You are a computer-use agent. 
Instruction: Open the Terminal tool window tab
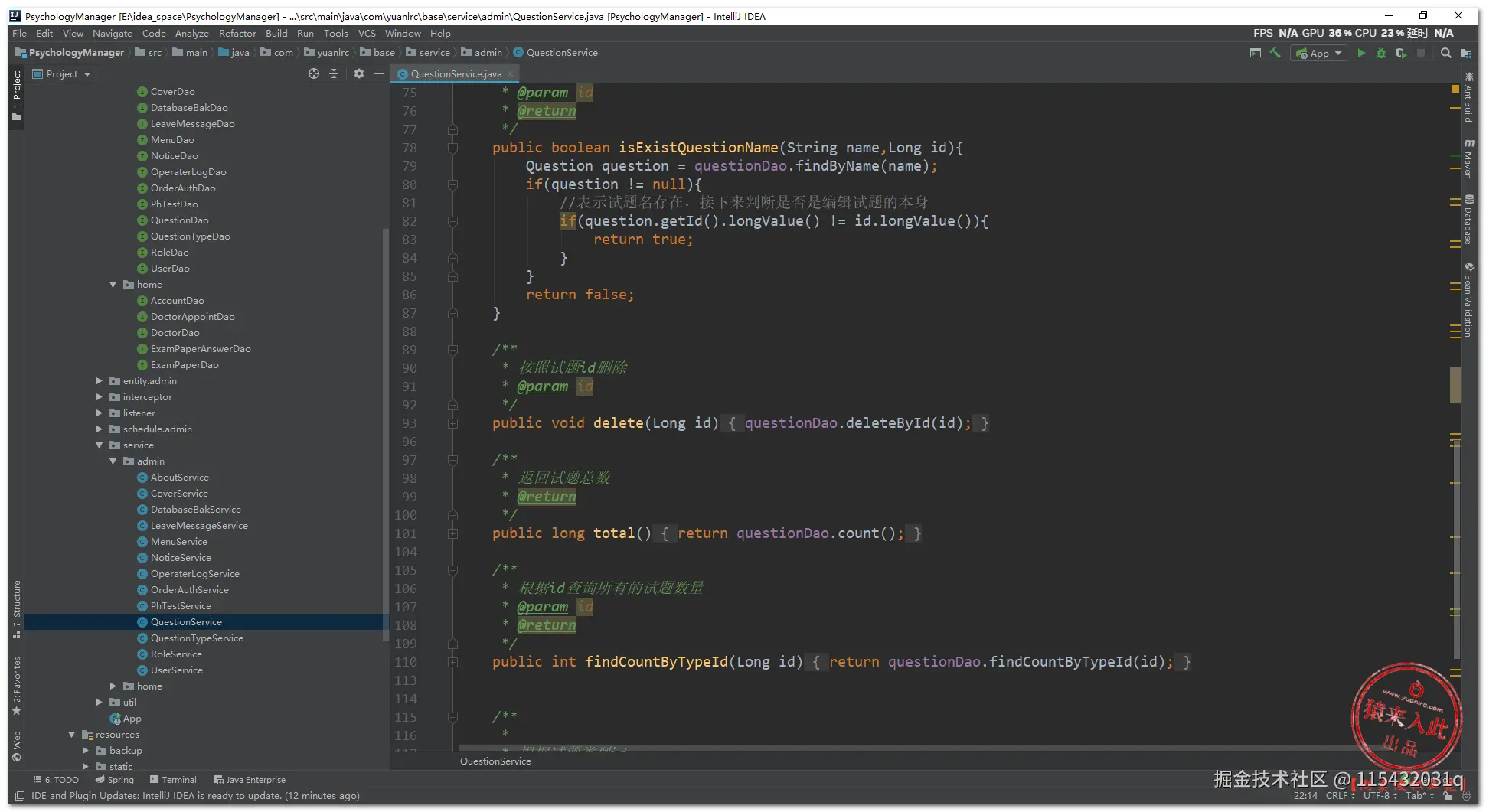point(173,780)
